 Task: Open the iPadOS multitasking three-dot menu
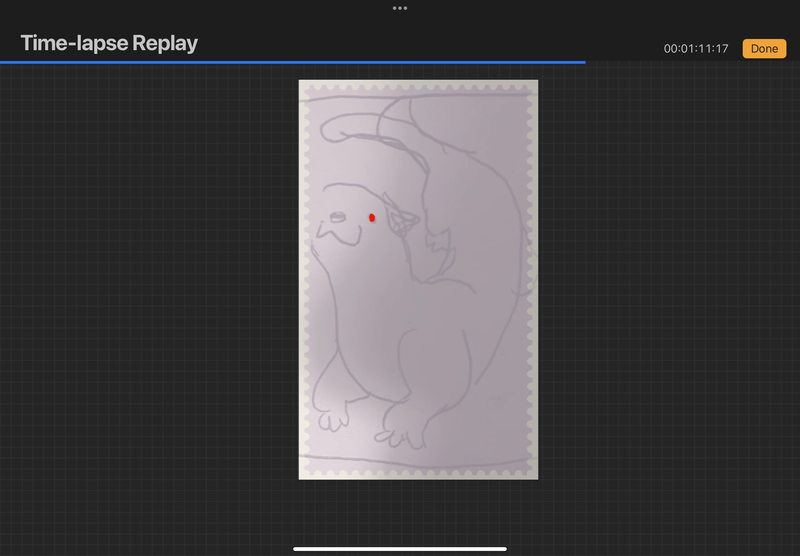tap(400, 8)
